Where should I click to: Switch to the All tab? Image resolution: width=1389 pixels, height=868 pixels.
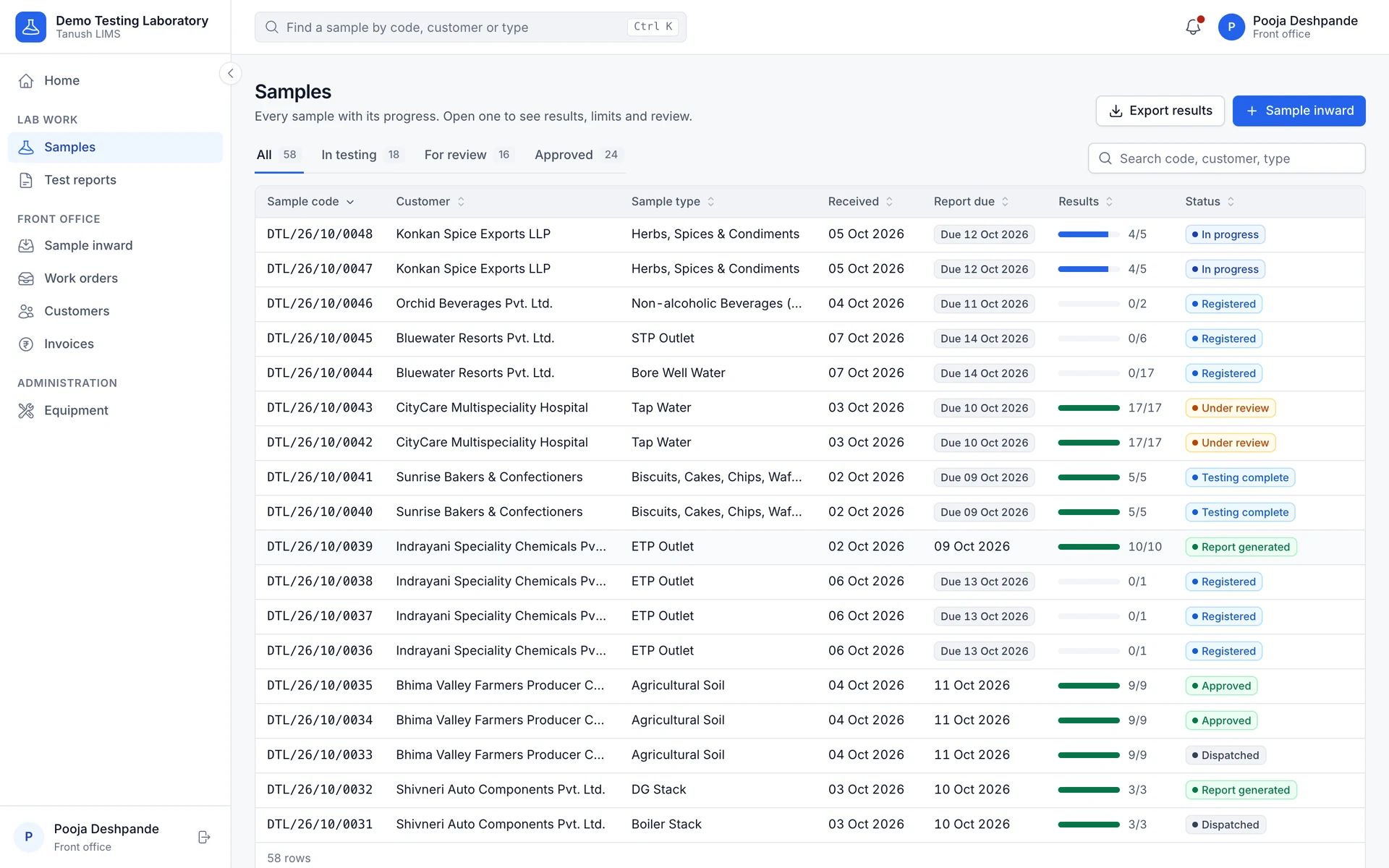(x=279, y=155)
